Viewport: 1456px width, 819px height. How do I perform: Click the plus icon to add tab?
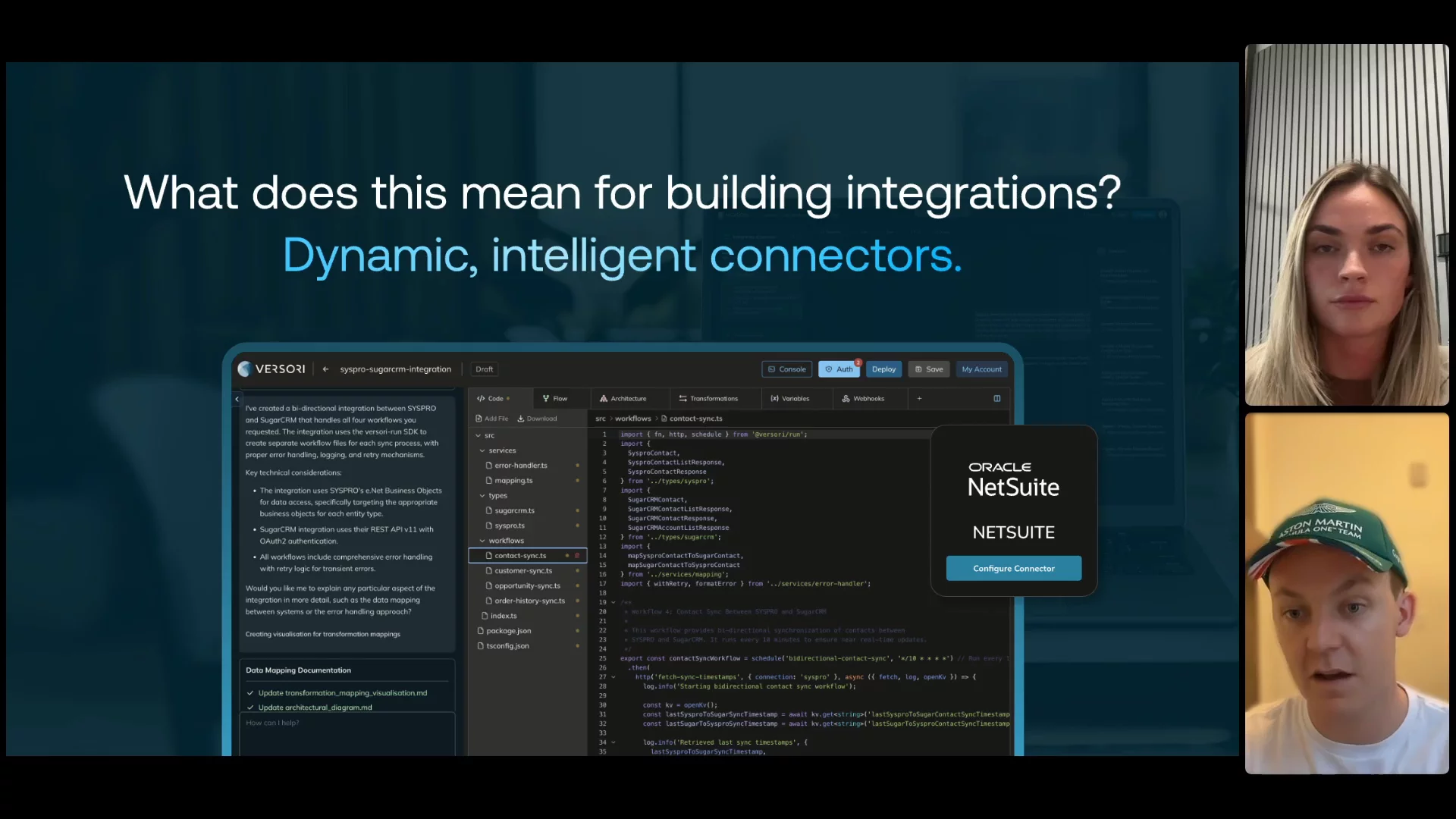[919, 399]
